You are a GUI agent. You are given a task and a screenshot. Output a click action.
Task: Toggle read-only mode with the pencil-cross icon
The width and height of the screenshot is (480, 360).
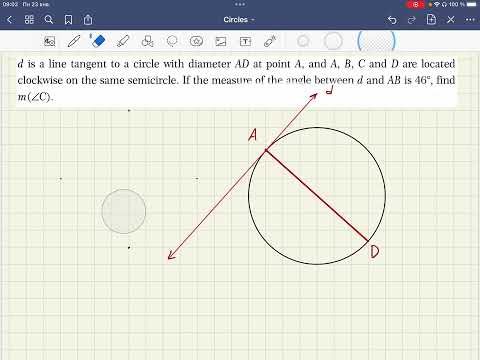pos(451,20)
